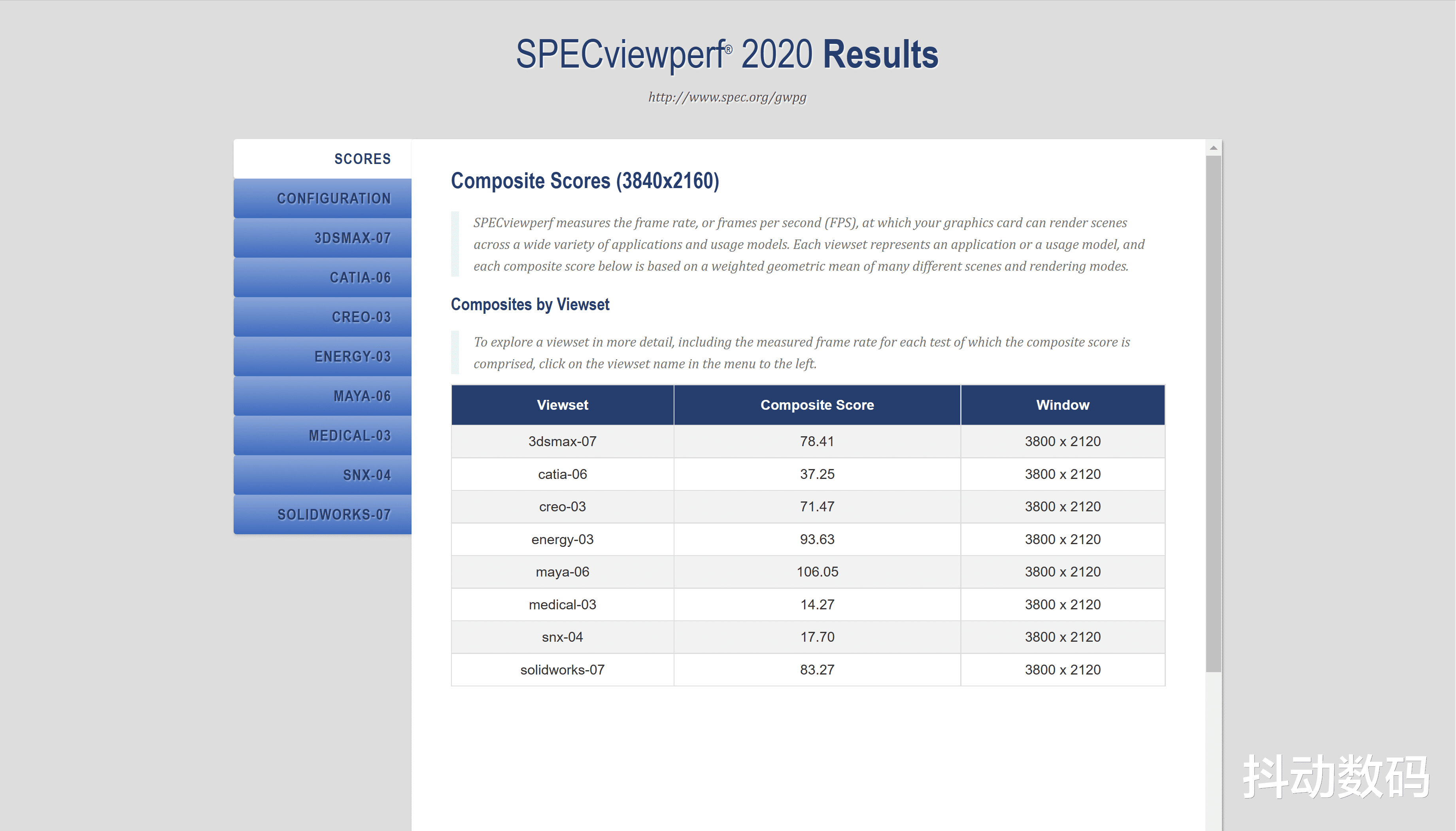Select the SNX-04 menu item
This screenshot has height=831, width=1456.
322,475
